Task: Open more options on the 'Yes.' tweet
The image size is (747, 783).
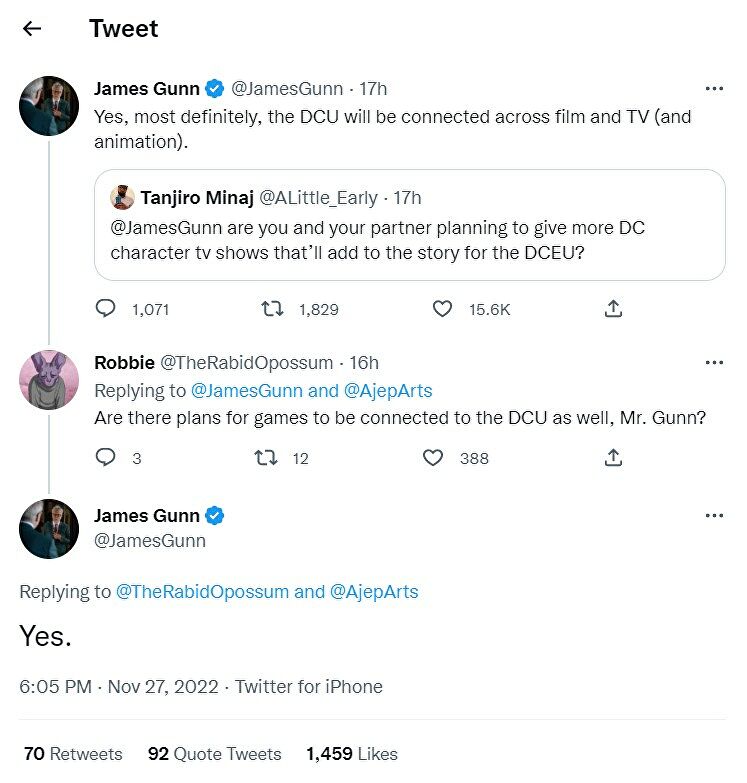Action: pyautogui.click(x=714, y=516)
